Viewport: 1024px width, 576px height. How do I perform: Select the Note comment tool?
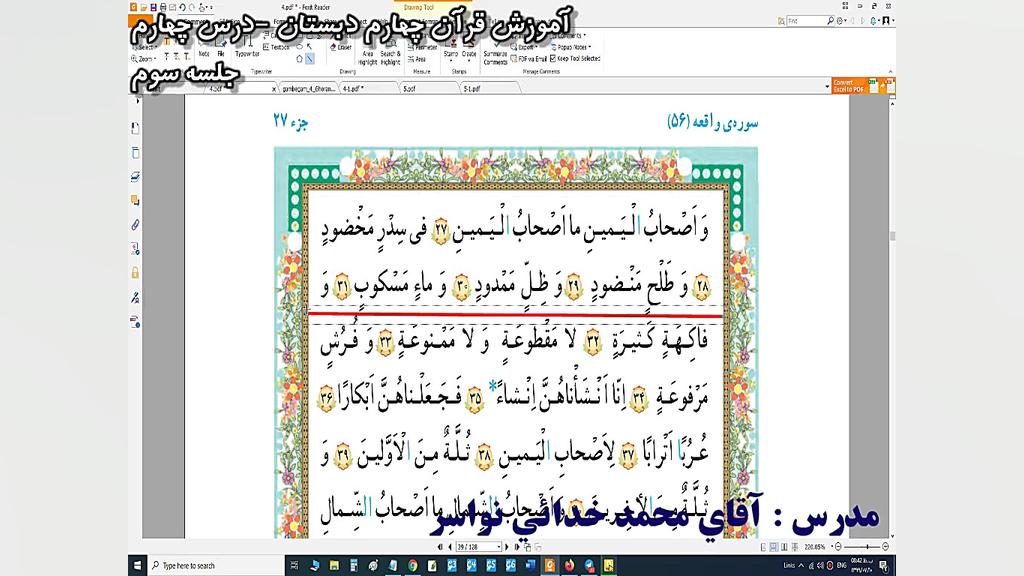coord(203,52)
